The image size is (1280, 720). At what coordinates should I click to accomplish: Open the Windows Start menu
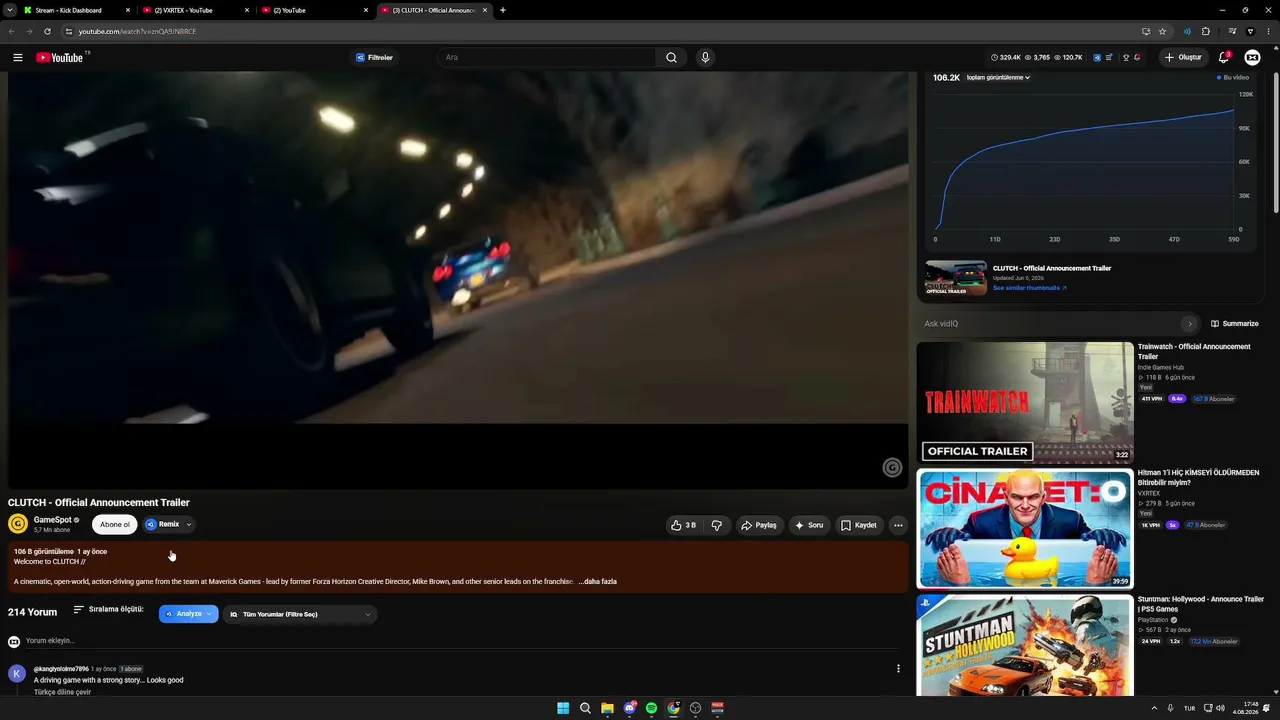pos(563,708)
